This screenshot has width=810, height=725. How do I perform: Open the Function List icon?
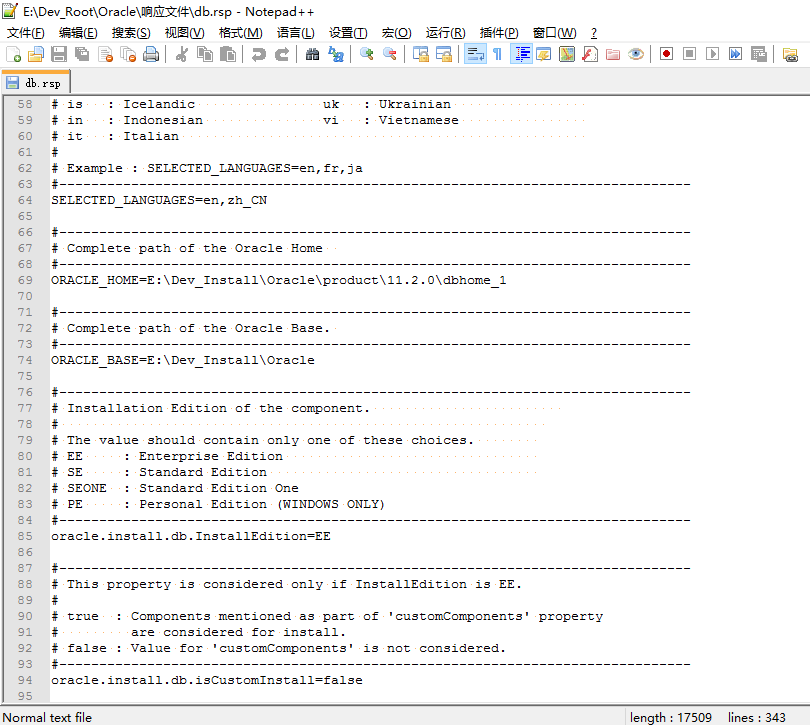coord(590,54)
